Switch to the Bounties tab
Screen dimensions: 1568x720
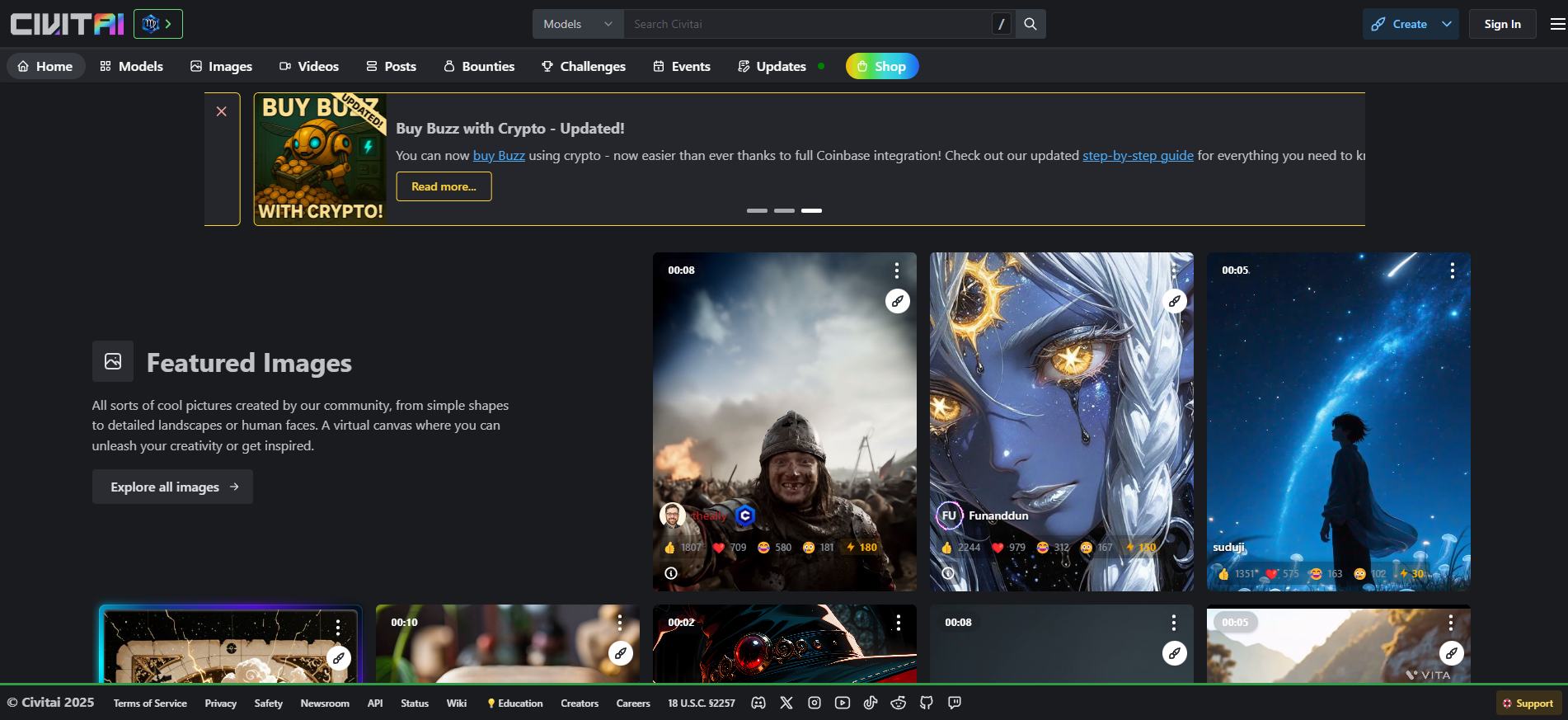click(479, 66)
